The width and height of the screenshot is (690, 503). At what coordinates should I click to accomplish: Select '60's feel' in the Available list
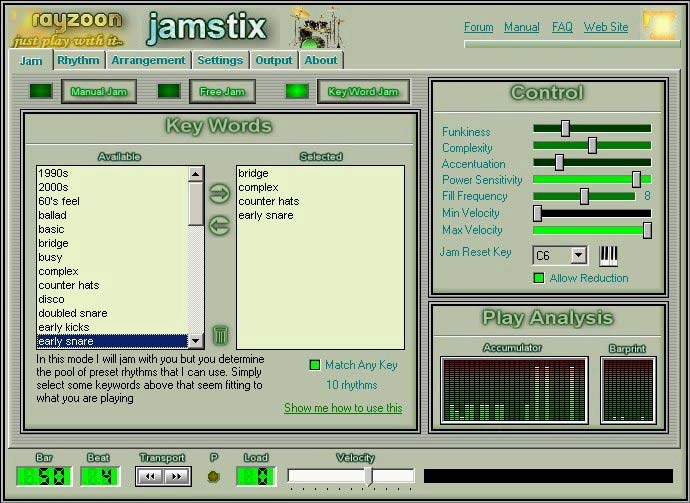point(112,201)
